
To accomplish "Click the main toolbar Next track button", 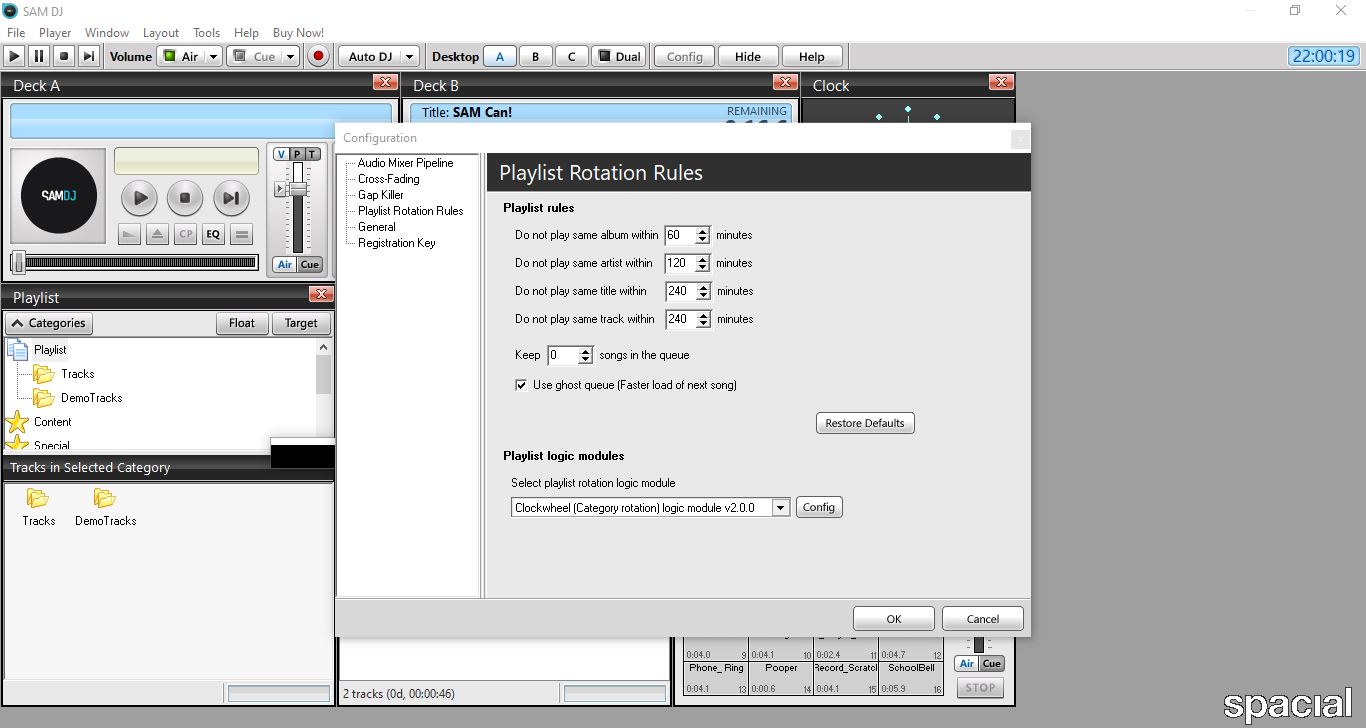I will tap(89, 57).
